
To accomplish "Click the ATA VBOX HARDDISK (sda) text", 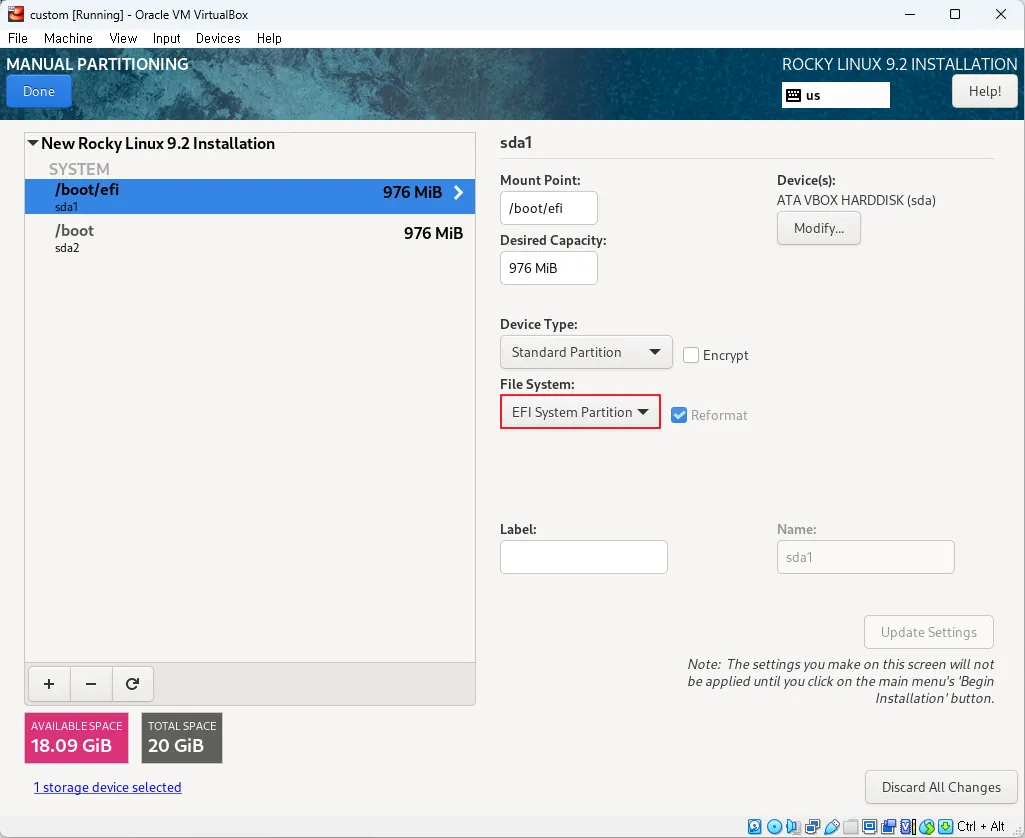I will pos(856,200).
